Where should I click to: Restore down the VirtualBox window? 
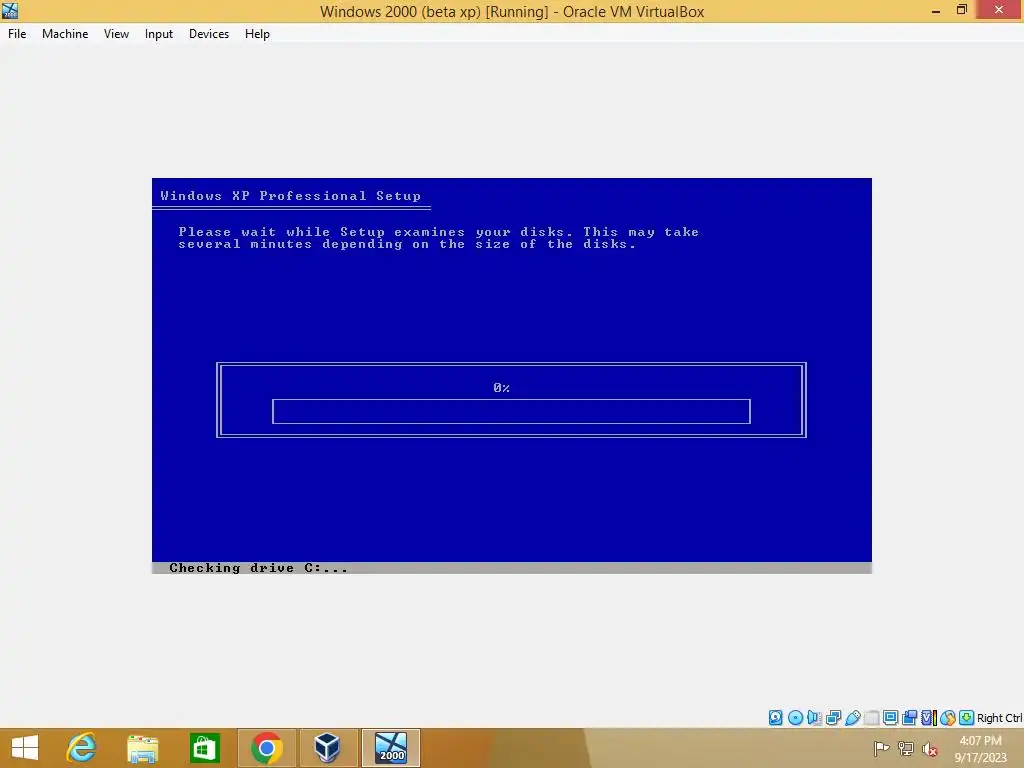(962, 10)
